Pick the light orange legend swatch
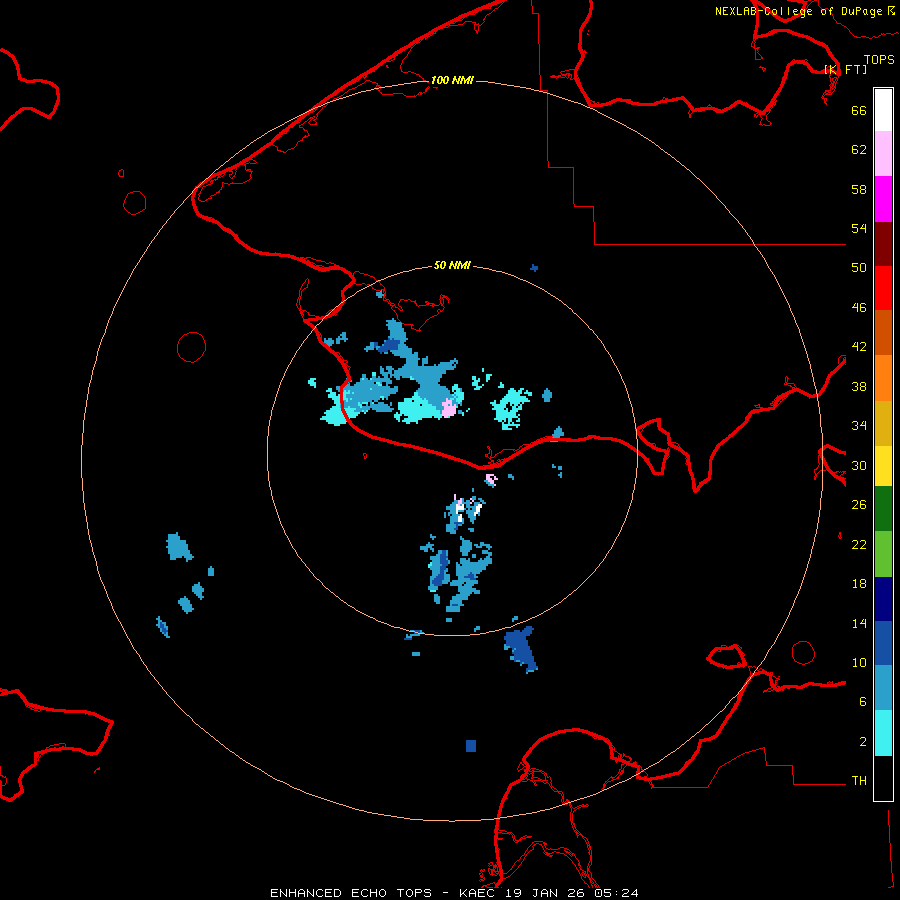Image resolution: width=900 pixels, height=900 pixels. 883,378
